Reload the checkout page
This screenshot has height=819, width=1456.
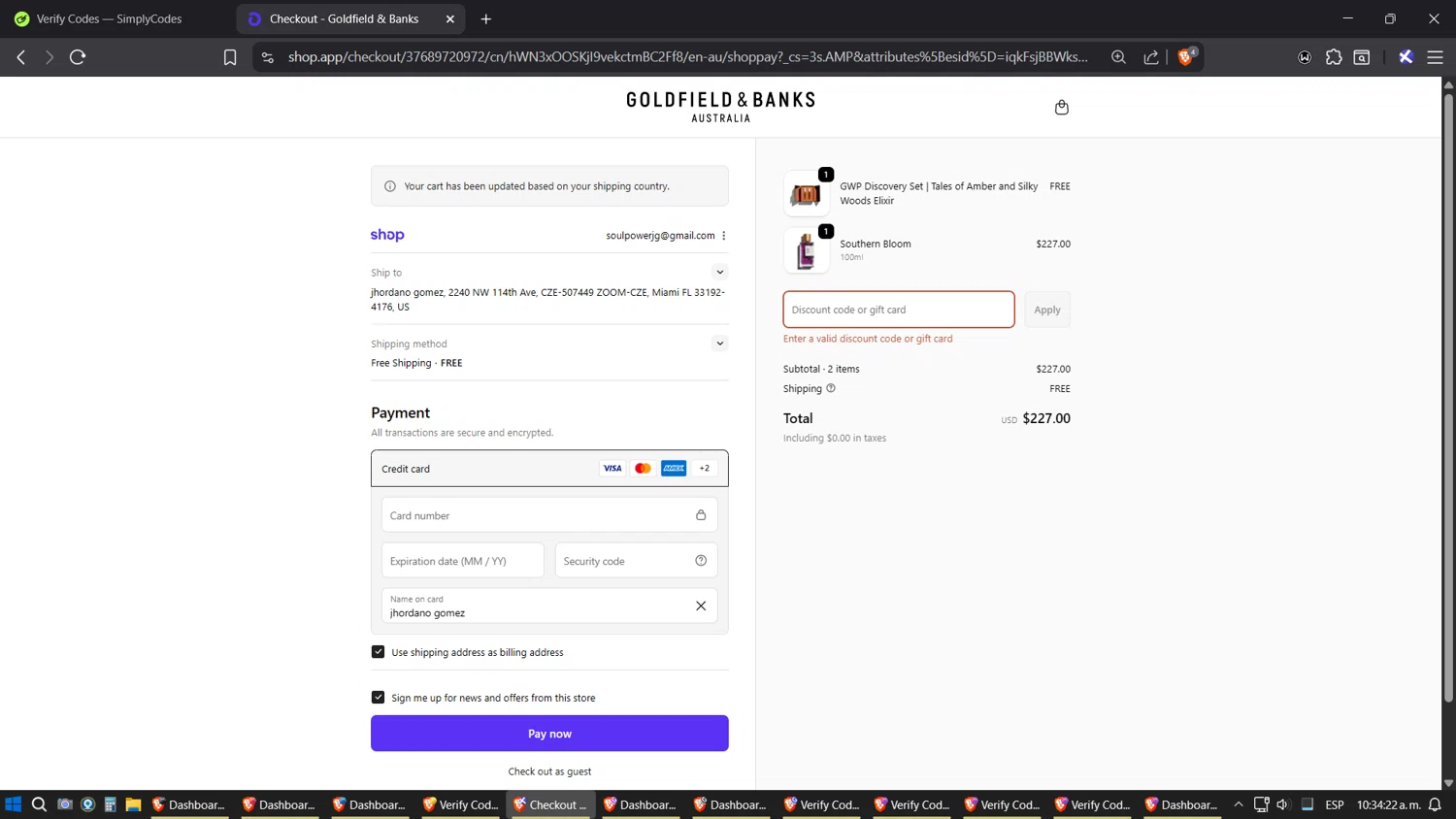pos(78,57)
